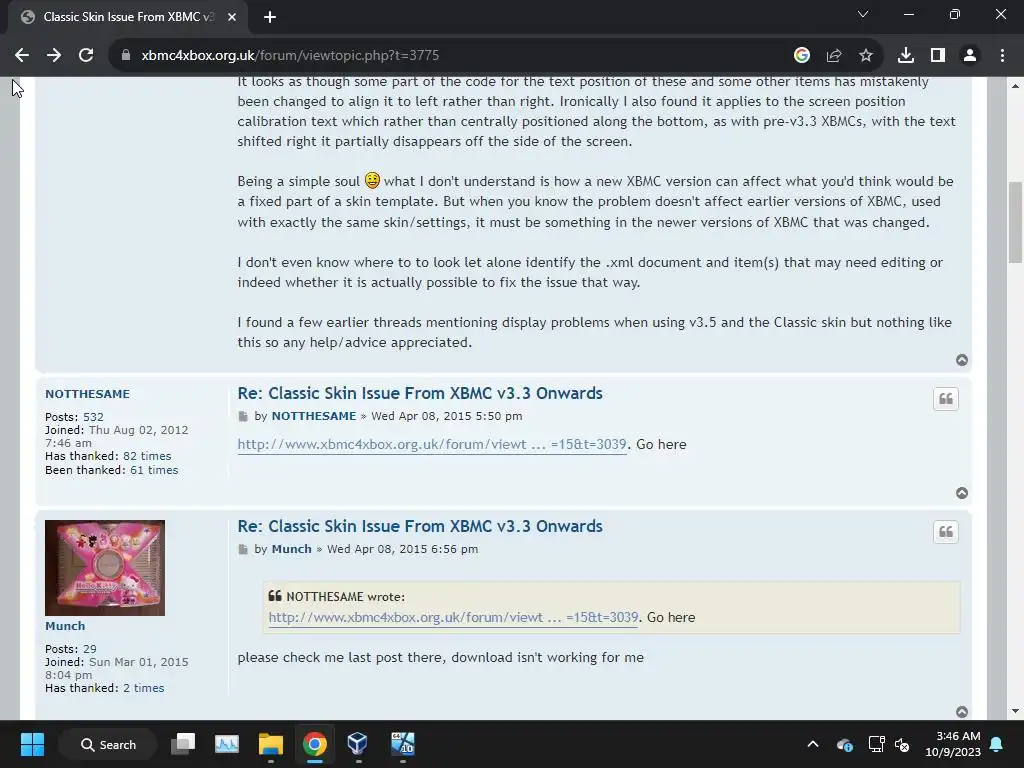
Task: View NOTTHESAME's 532 posts
Action: tap(93, 417)
